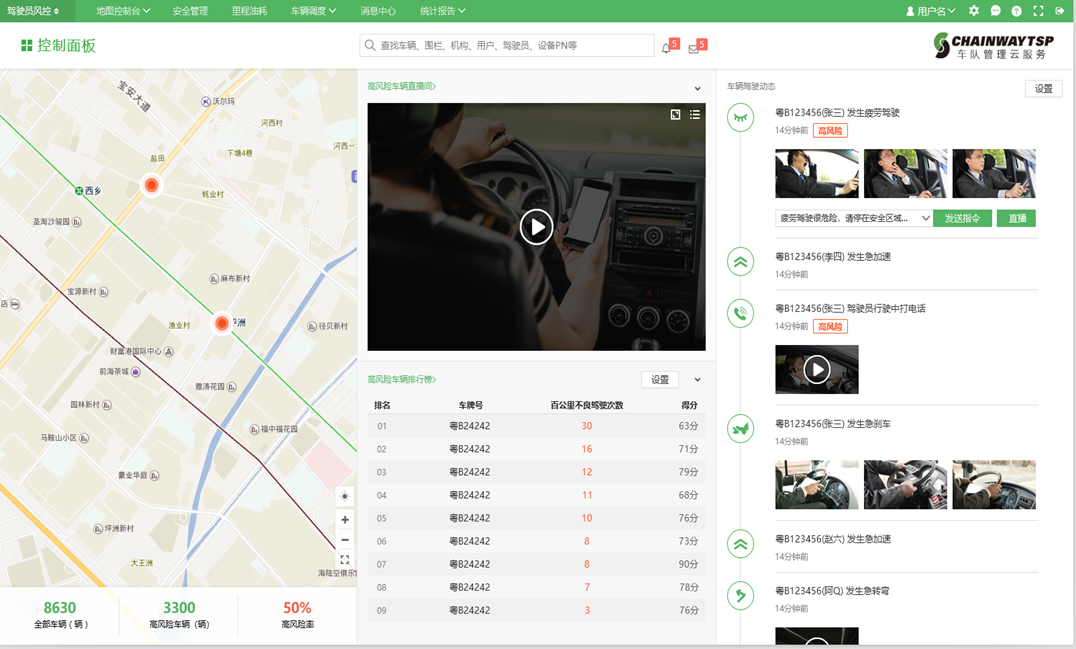
Task: Click the 3300 高风险车辆 statistic
Action: coord(179,615)
